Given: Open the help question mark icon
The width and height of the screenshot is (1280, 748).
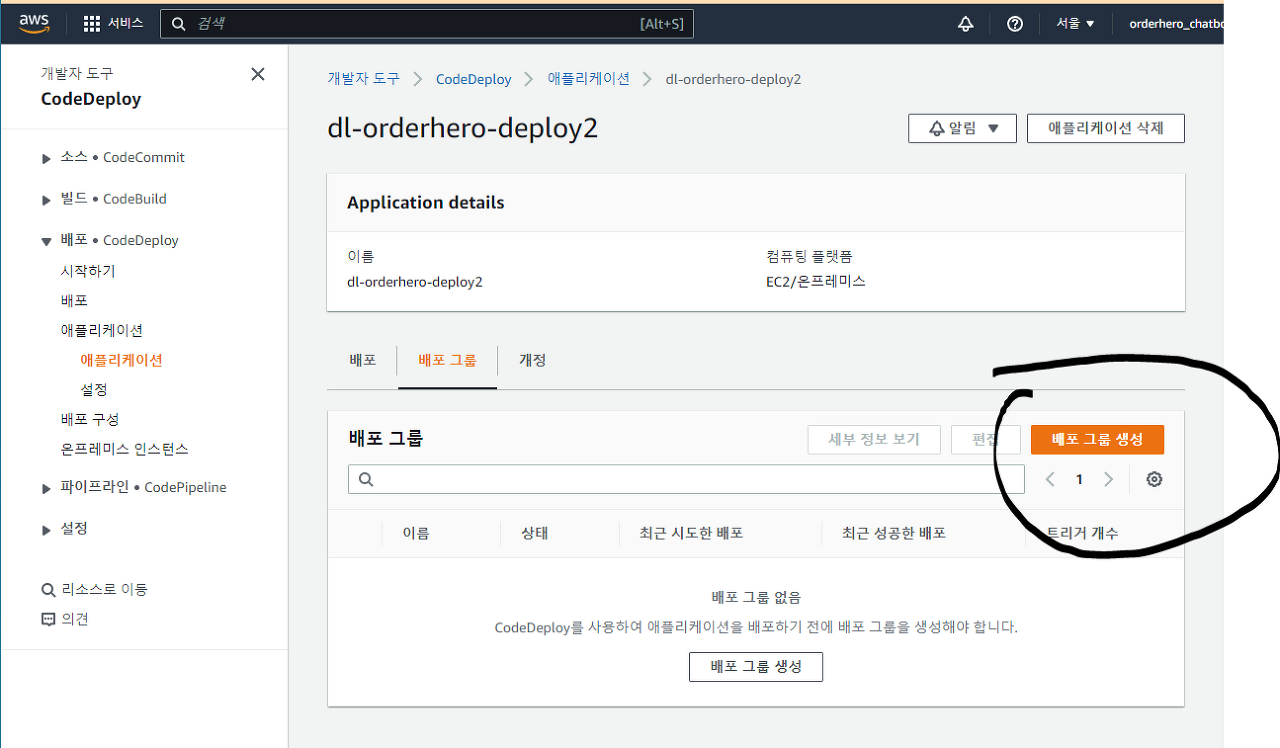Looking at the screenshot, I should pos(1015,24).
